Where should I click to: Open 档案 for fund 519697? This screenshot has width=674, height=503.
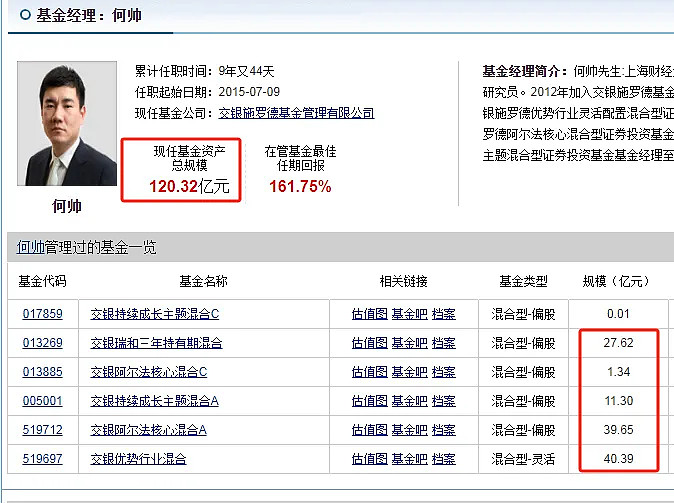pos(444,459)
